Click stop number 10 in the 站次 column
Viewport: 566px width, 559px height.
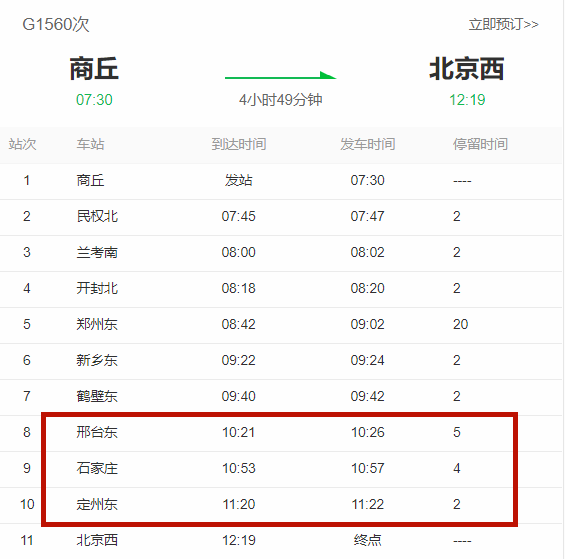27,504
